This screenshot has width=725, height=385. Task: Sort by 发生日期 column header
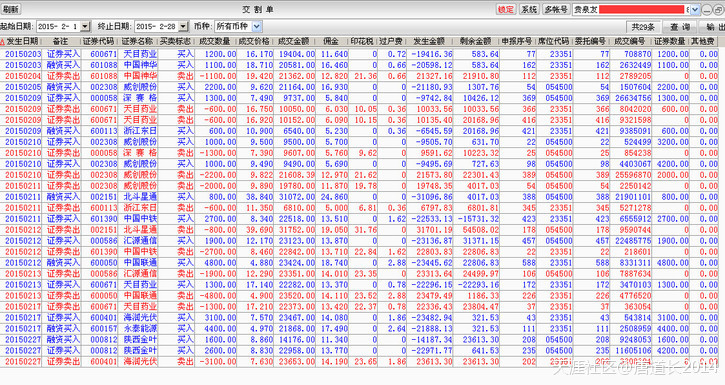(22, 41)
